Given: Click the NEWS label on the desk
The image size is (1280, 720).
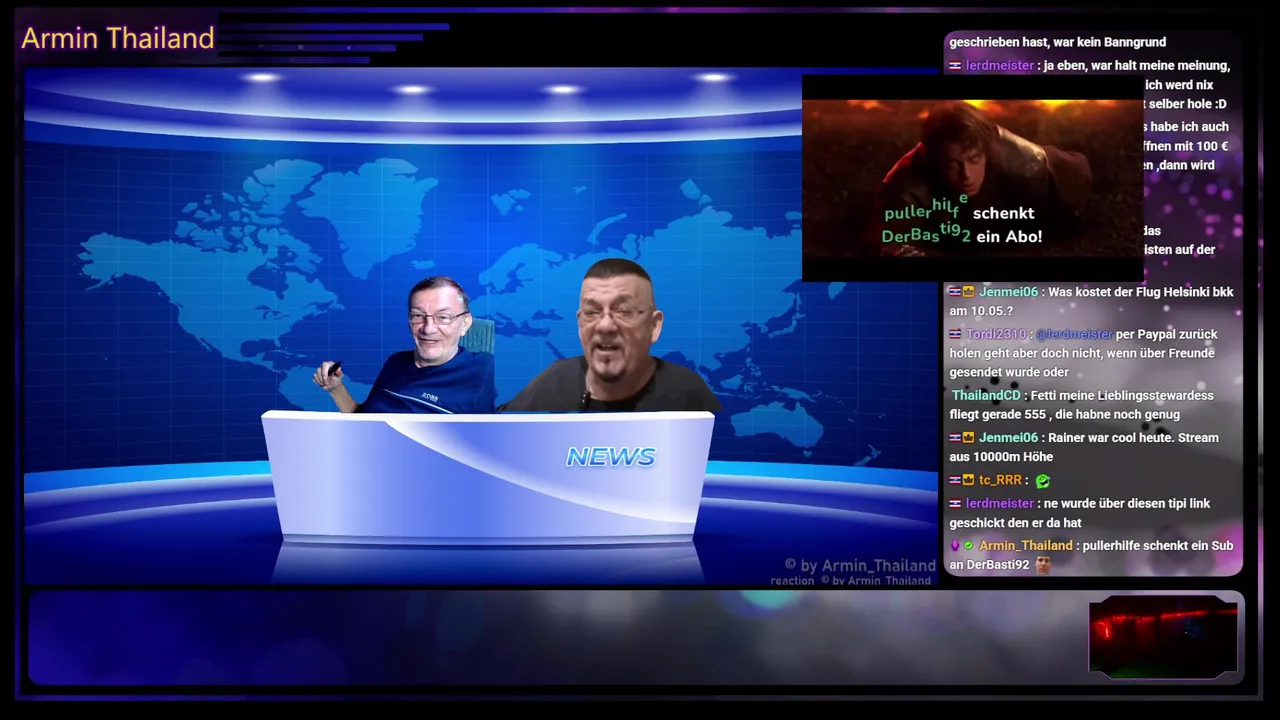Looking at the screenshot, I should [x=611, y=457].
